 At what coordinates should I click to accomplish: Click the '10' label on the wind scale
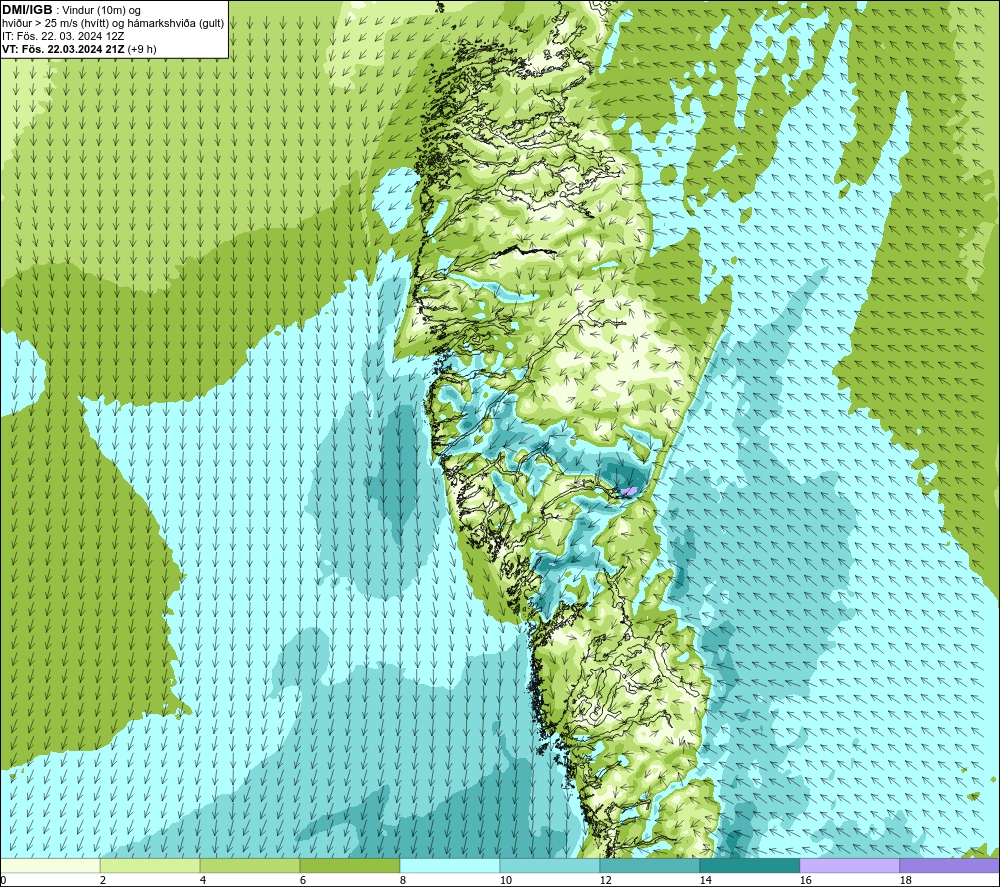(x=505, y=881)
